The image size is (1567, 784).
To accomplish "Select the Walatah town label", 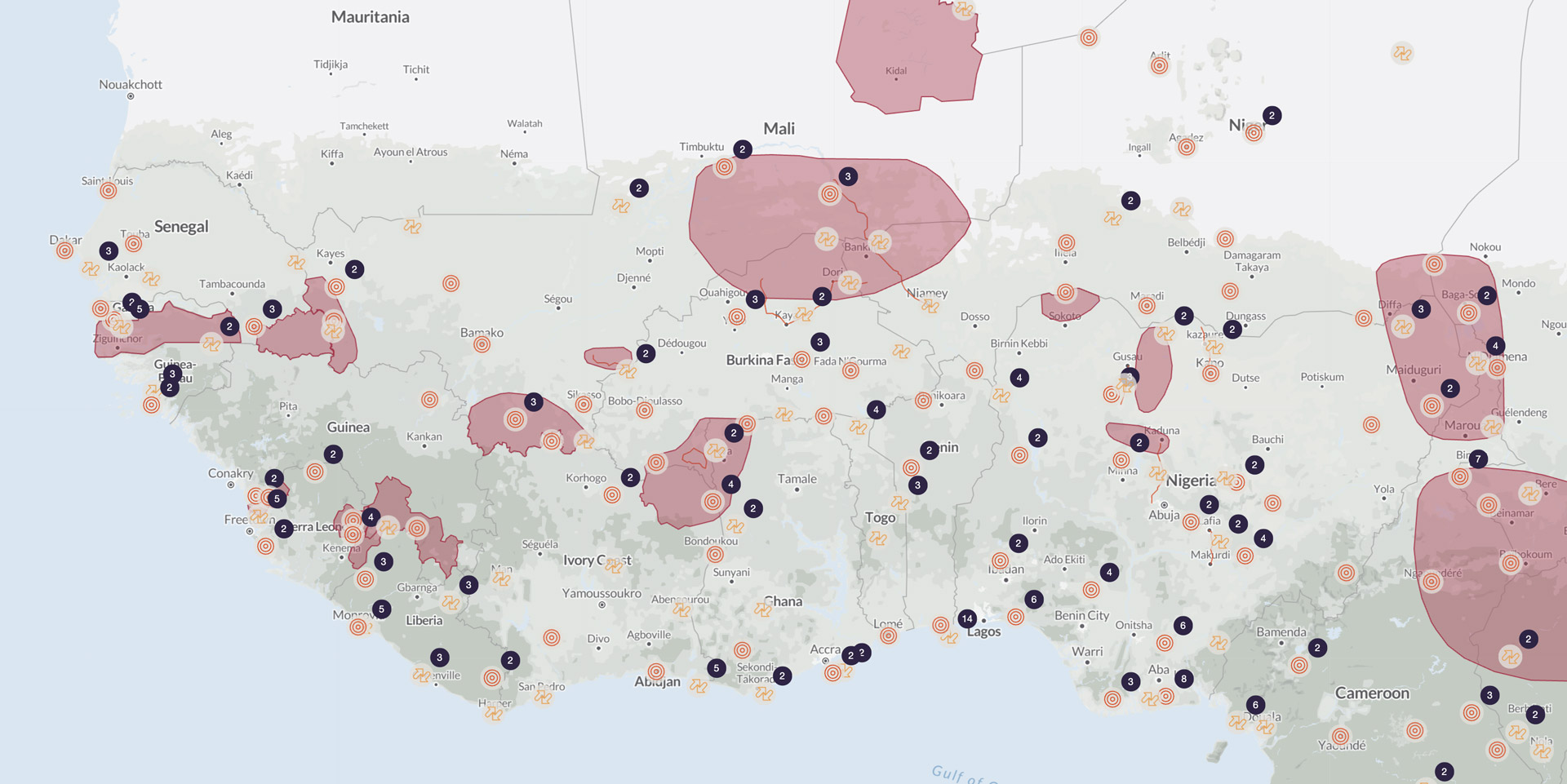I will tap(525, 124).
